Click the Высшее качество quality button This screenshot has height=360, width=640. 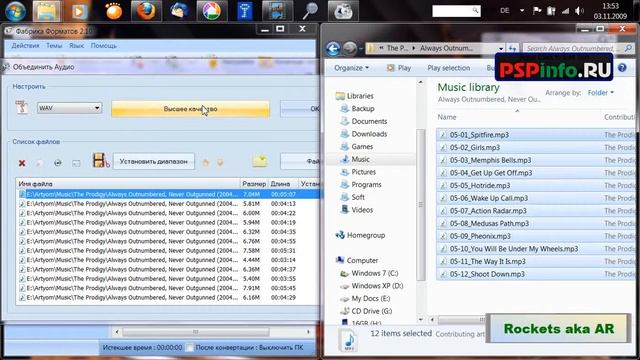pyautogui.click(x=191, y=109)
